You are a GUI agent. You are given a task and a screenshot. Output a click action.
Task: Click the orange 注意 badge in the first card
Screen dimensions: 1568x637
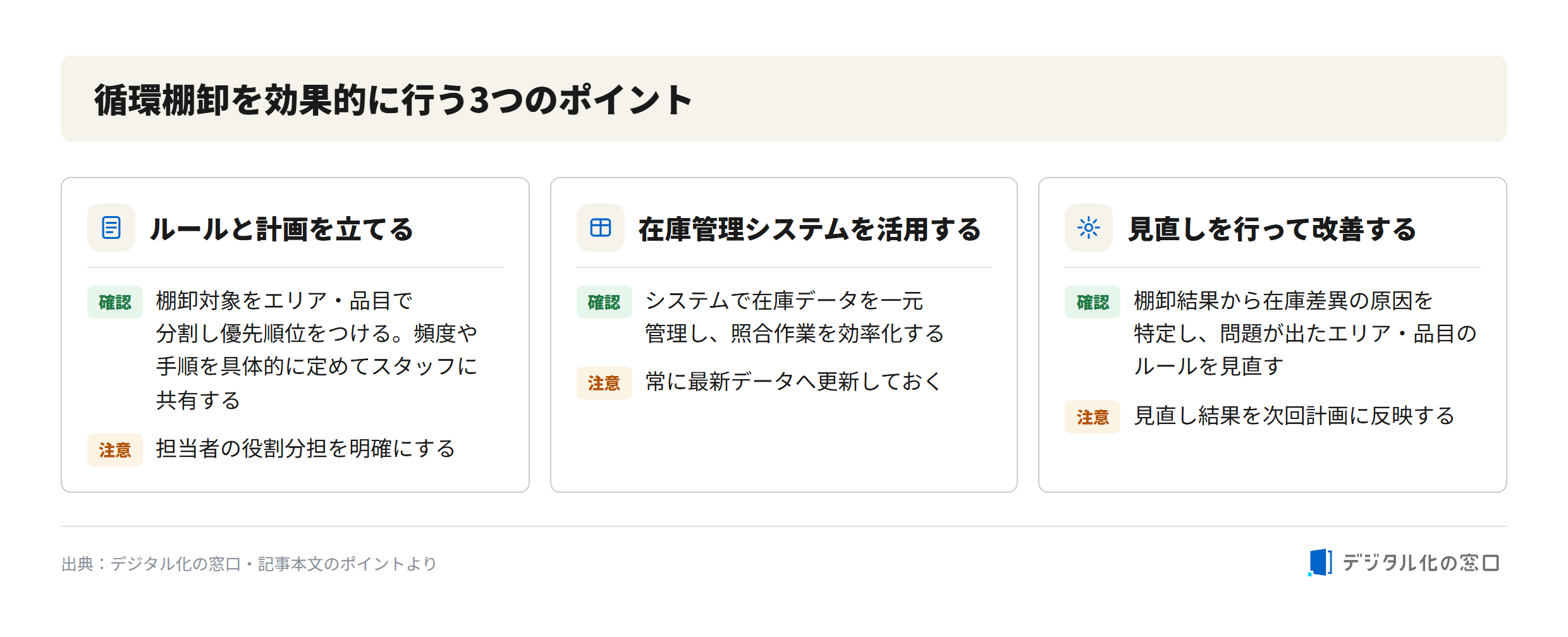tap(115, 450)
